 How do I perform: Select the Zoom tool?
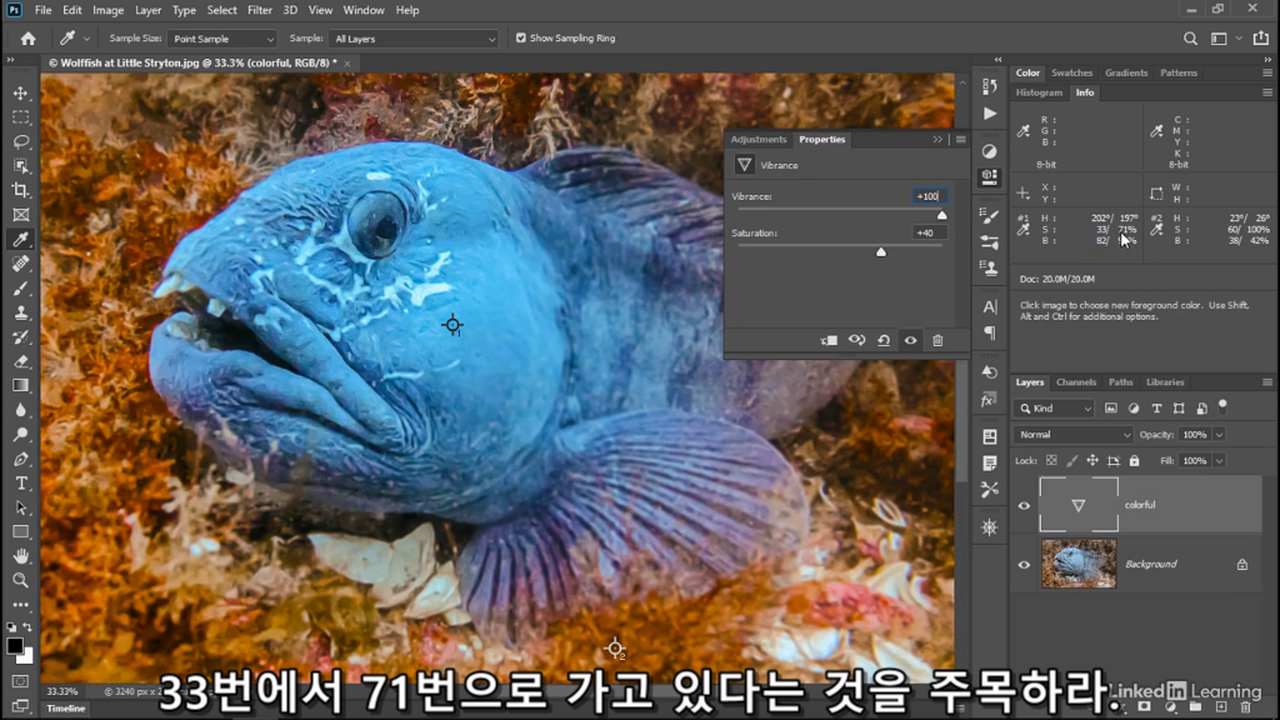coord(21,580)
